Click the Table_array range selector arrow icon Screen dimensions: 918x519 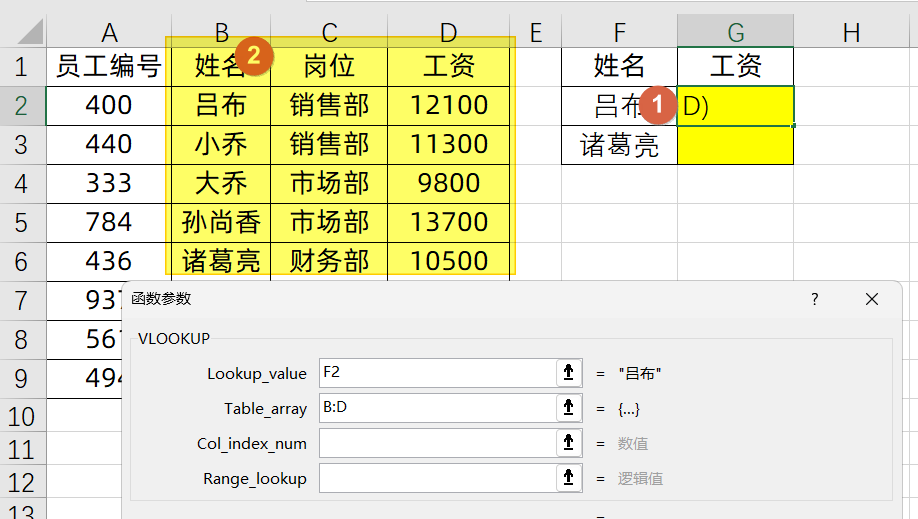coord(568,408)
